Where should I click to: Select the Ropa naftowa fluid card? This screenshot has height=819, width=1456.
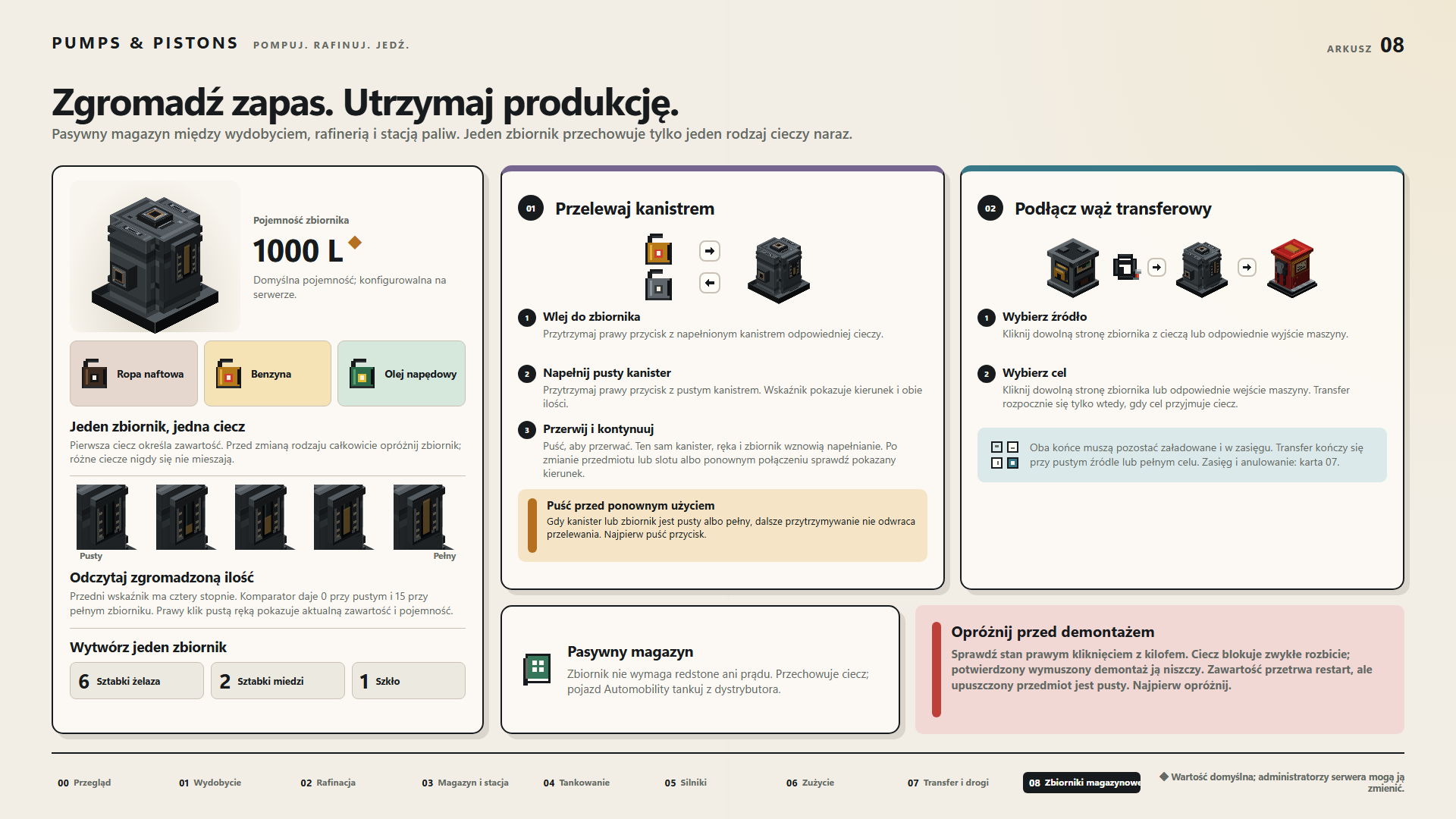pos(133,374)
